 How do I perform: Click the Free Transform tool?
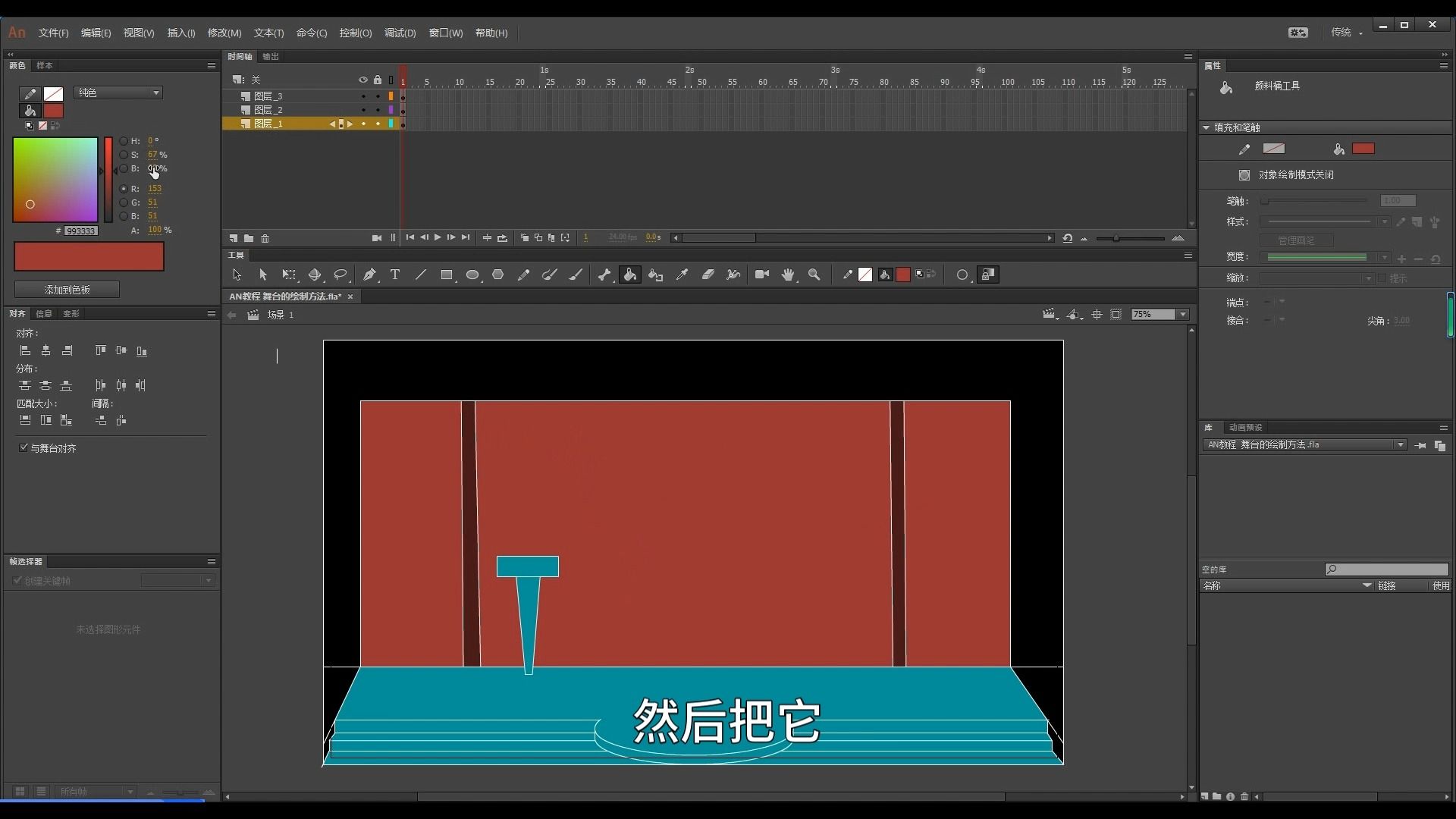(x=289, y=275)
